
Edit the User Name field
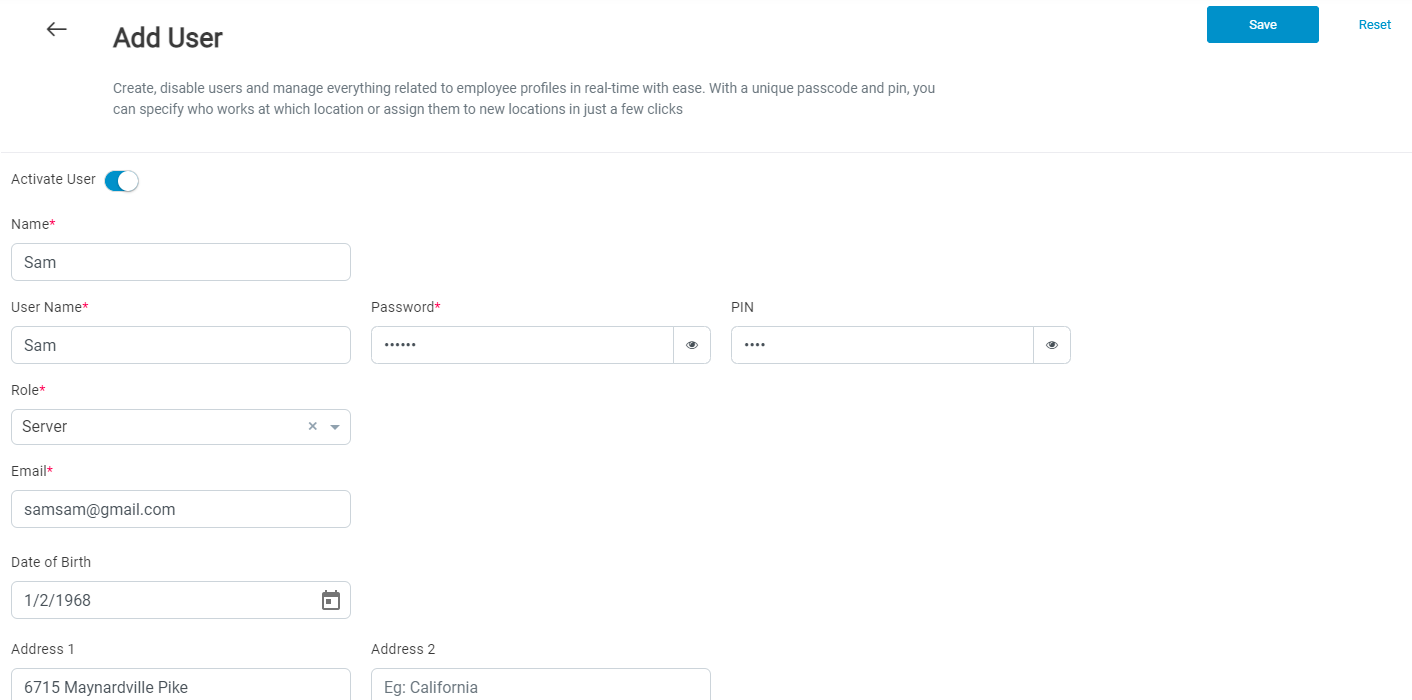point(181,345)
